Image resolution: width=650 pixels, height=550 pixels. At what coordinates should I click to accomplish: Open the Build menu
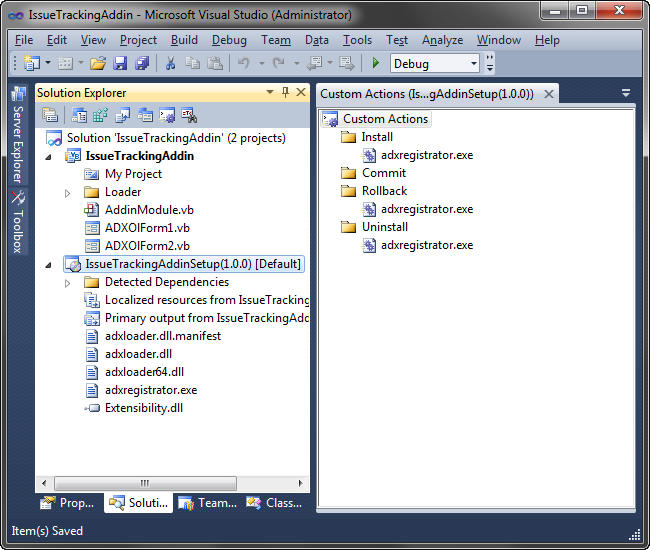tap(184, 40)
